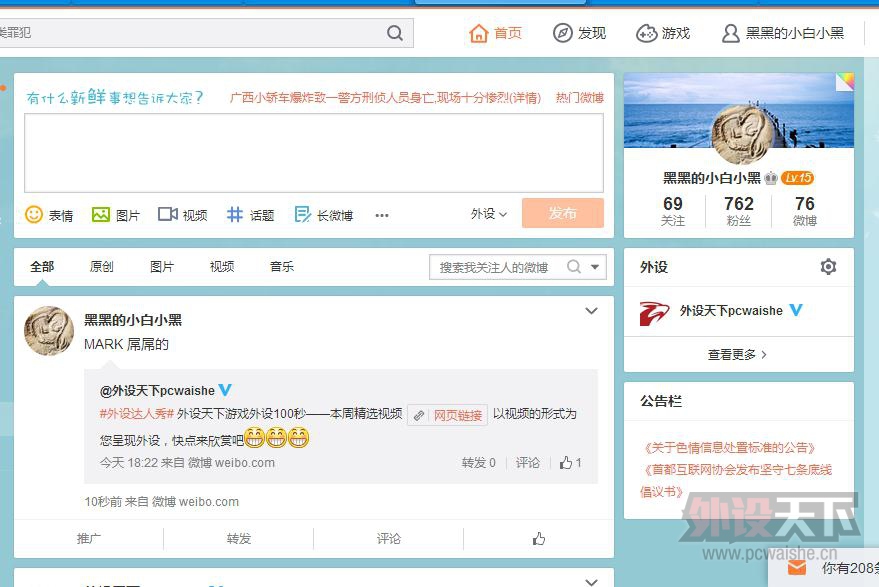The height and width of the screenshot is (587, 879).
Task: Open the 69 关注 following list
Action: [x=673, y=211]
